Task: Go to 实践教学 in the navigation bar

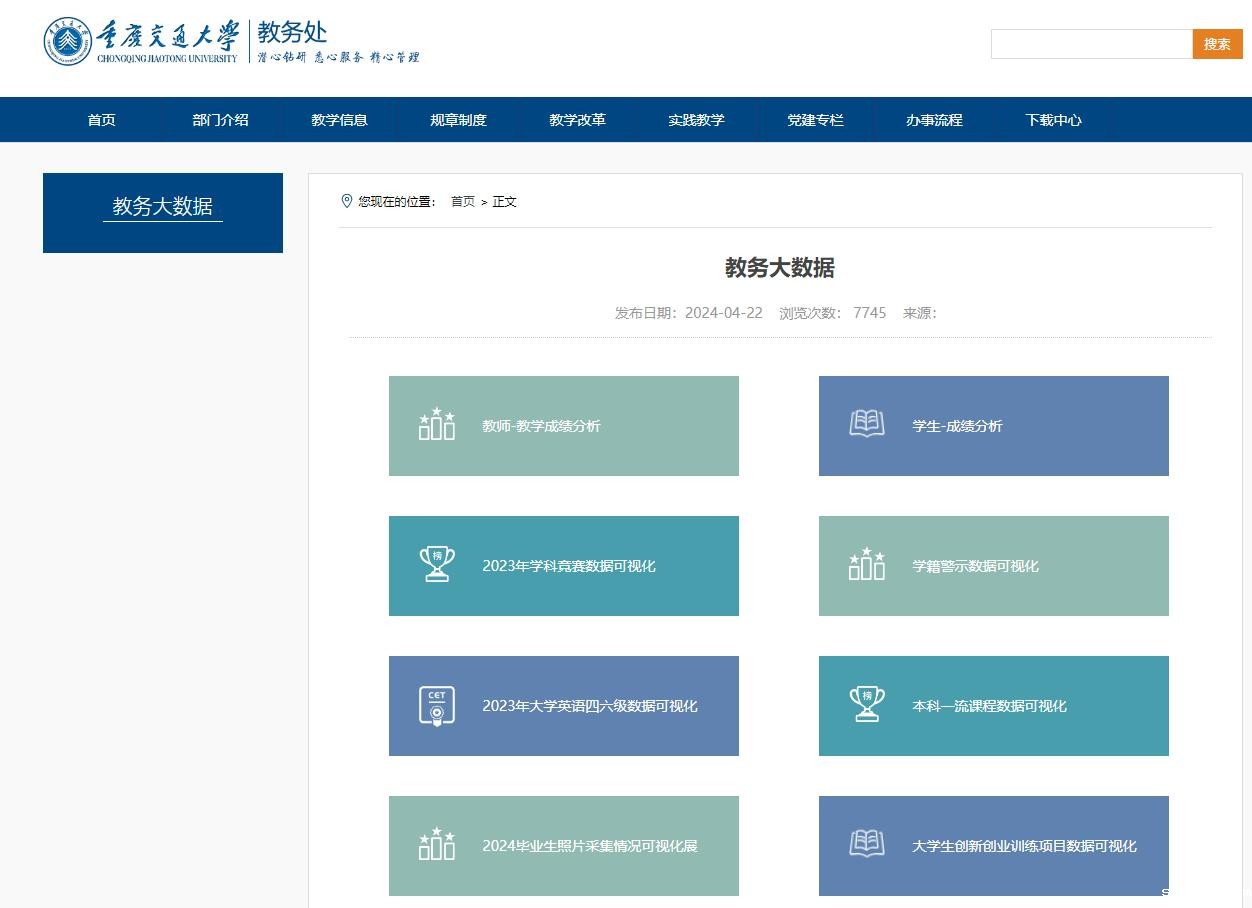Action: [x=696, y=120]
